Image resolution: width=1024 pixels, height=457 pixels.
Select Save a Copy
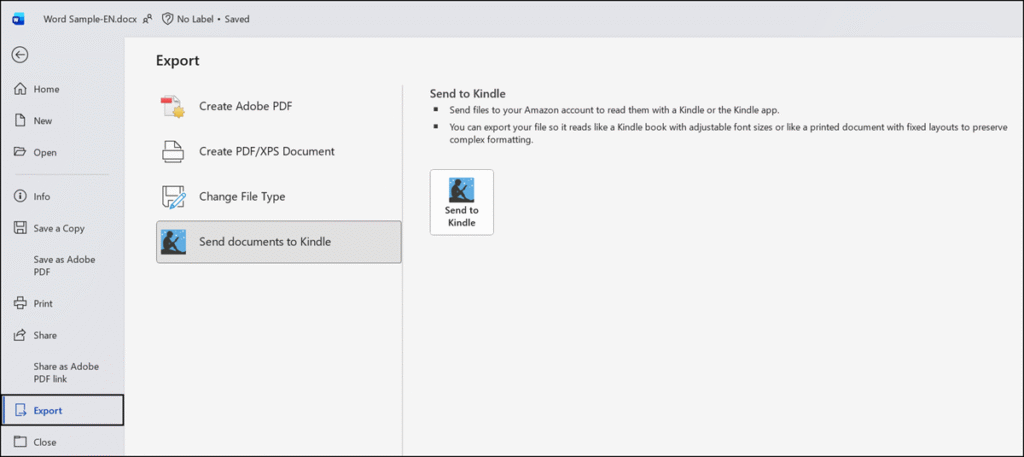pyautogui.click(x=62, y=228)
